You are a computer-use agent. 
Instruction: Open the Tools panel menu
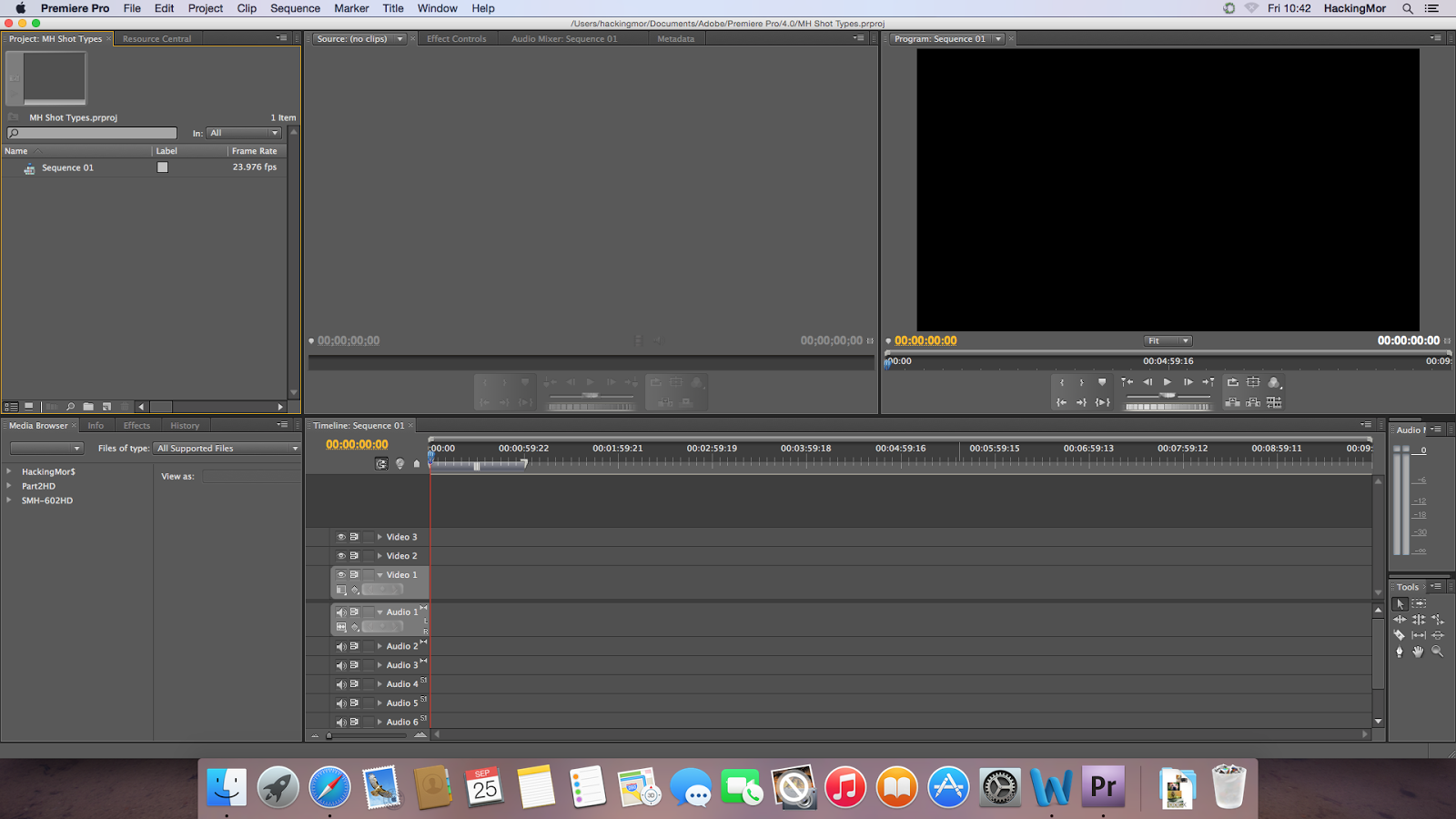click(x=1437, y=587)
